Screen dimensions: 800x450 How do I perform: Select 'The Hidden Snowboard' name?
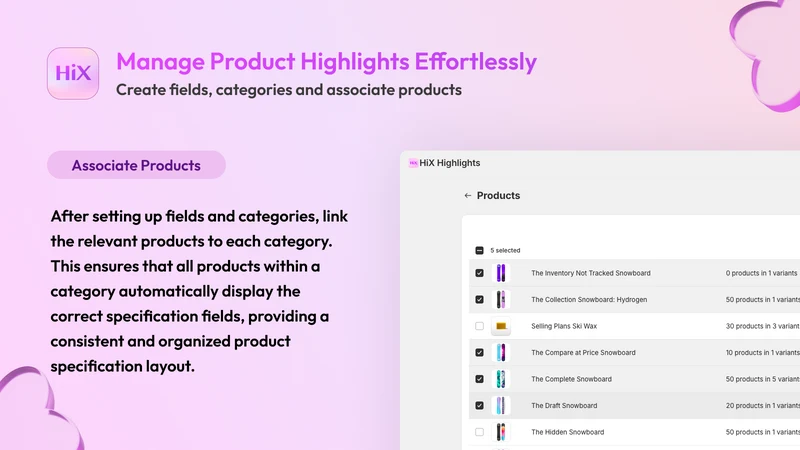(567, 432)
